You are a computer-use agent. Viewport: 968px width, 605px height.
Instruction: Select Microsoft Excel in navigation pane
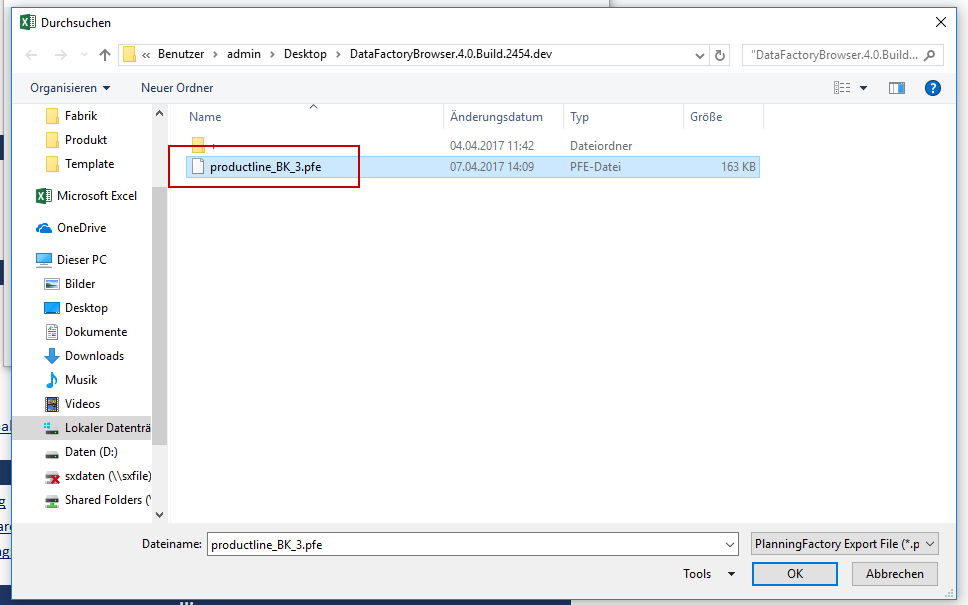coord(96,196)
